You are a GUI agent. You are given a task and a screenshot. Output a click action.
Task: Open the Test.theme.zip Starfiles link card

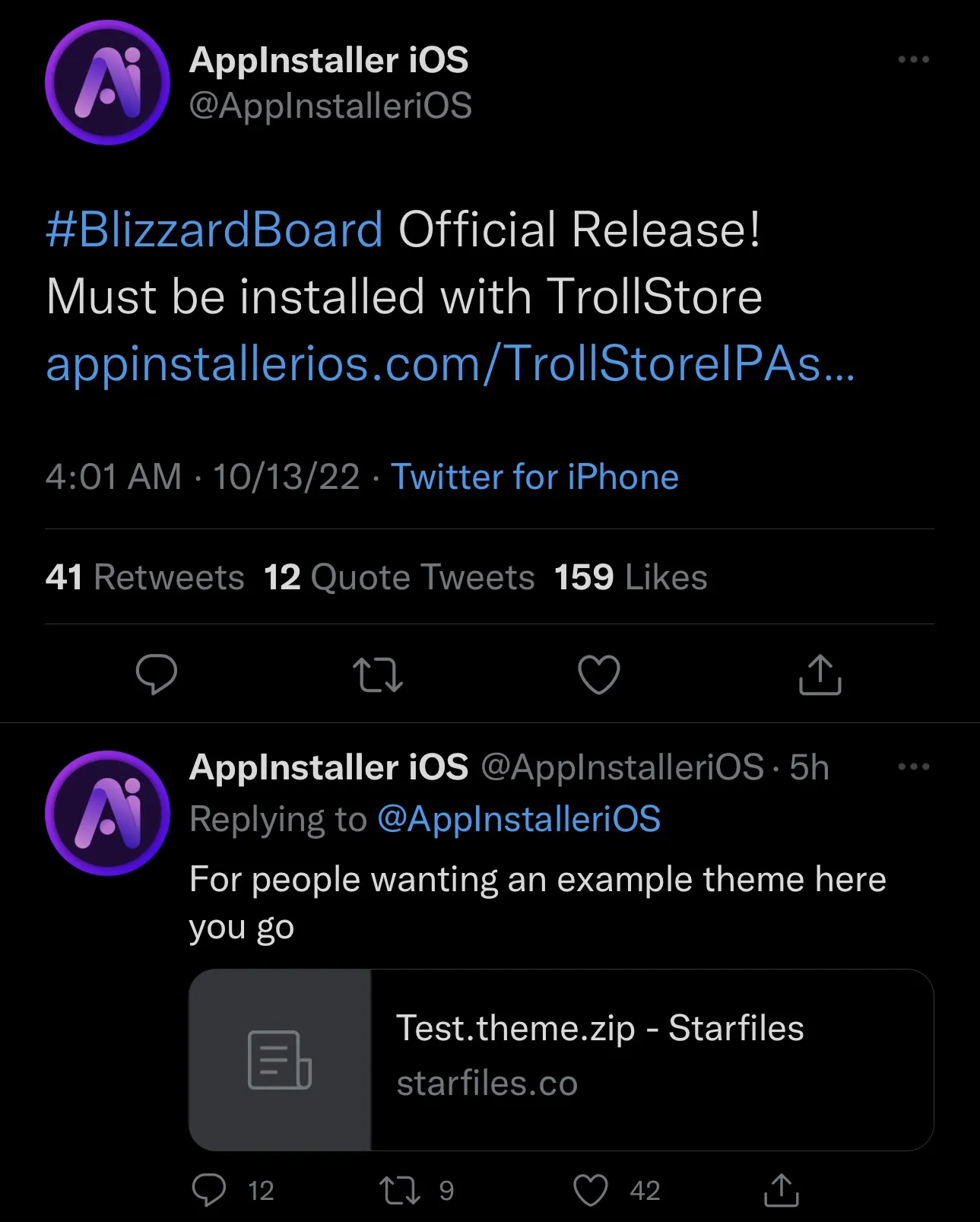561,1059
